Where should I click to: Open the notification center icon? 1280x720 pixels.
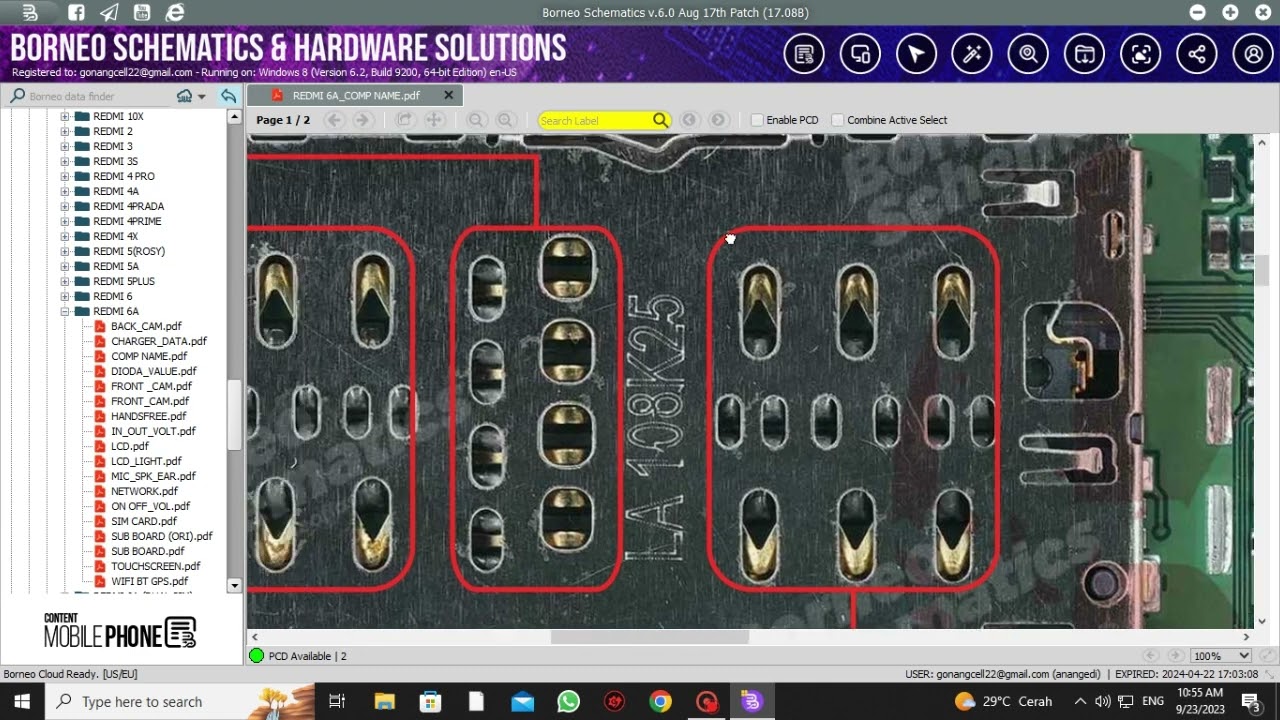pyautogui.click(x=1250, y=701)
